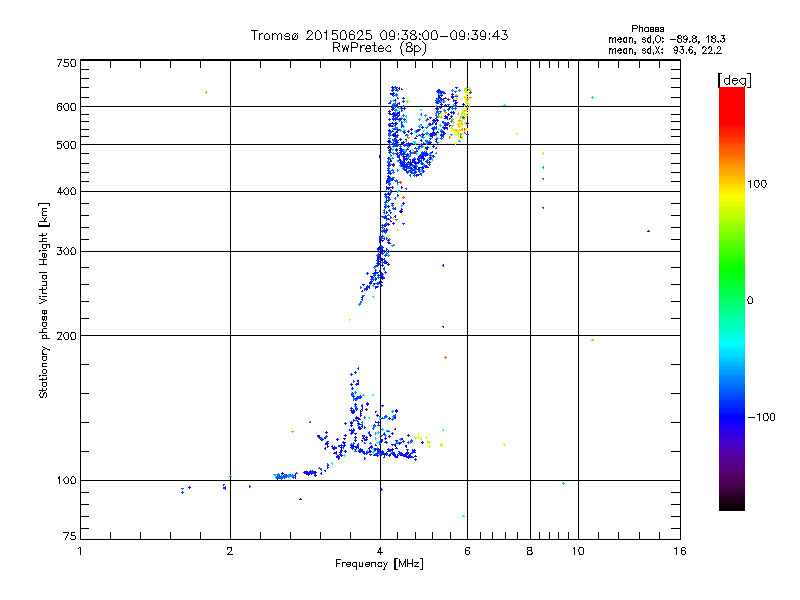Click the blue U-shaped trace bottom near 450 km
This screenshot has width=800, height=600.
(x=416, y=166)
